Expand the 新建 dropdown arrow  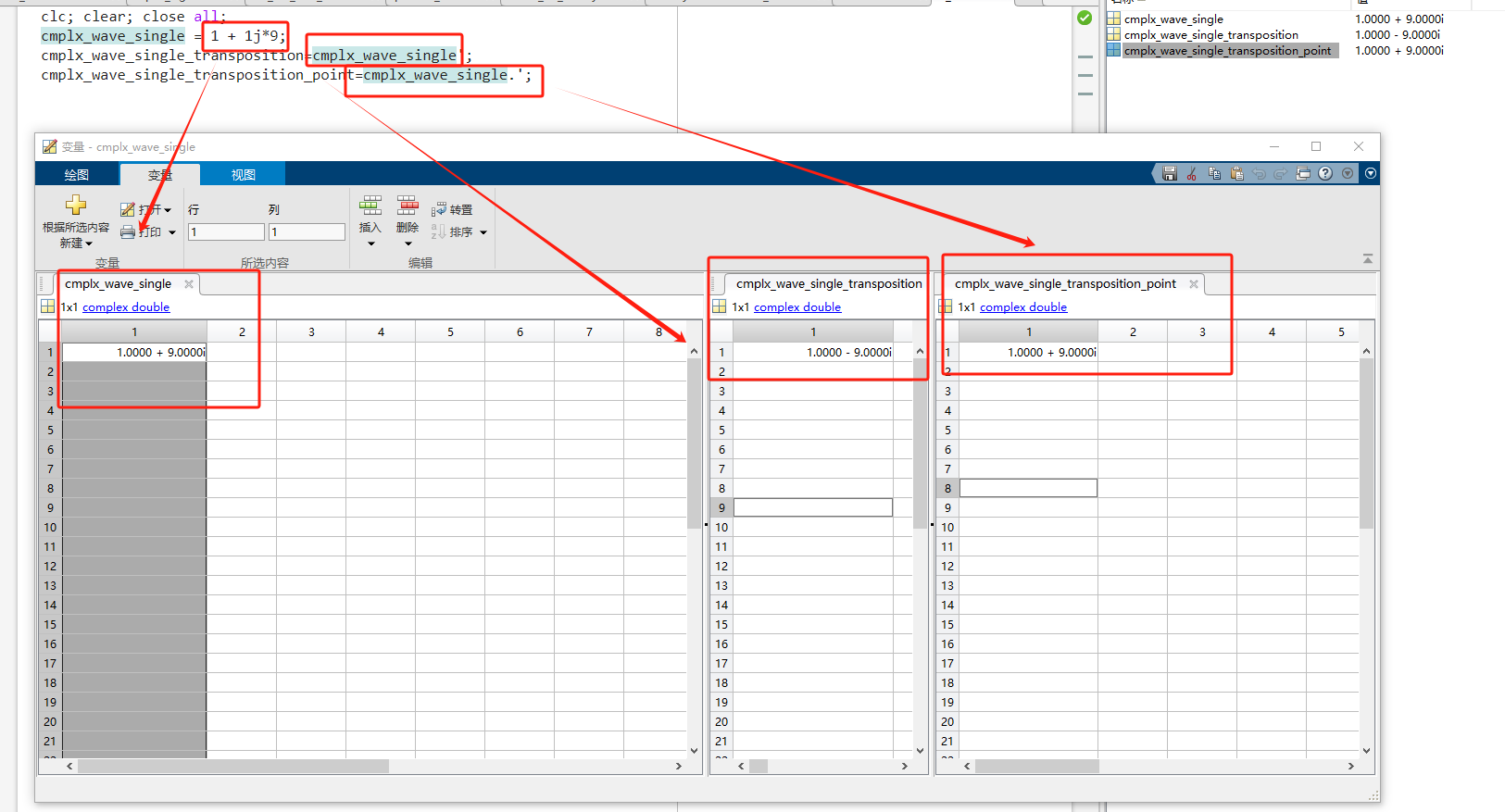tap(89, 244)
